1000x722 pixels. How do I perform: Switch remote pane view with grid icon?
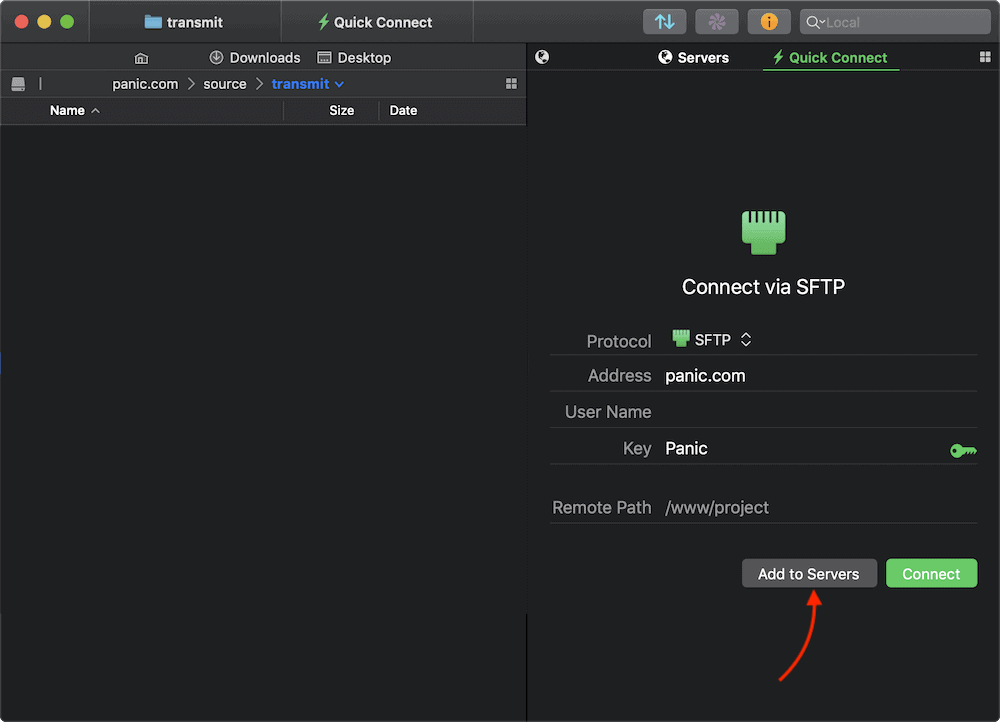click(x=985, y=57)
